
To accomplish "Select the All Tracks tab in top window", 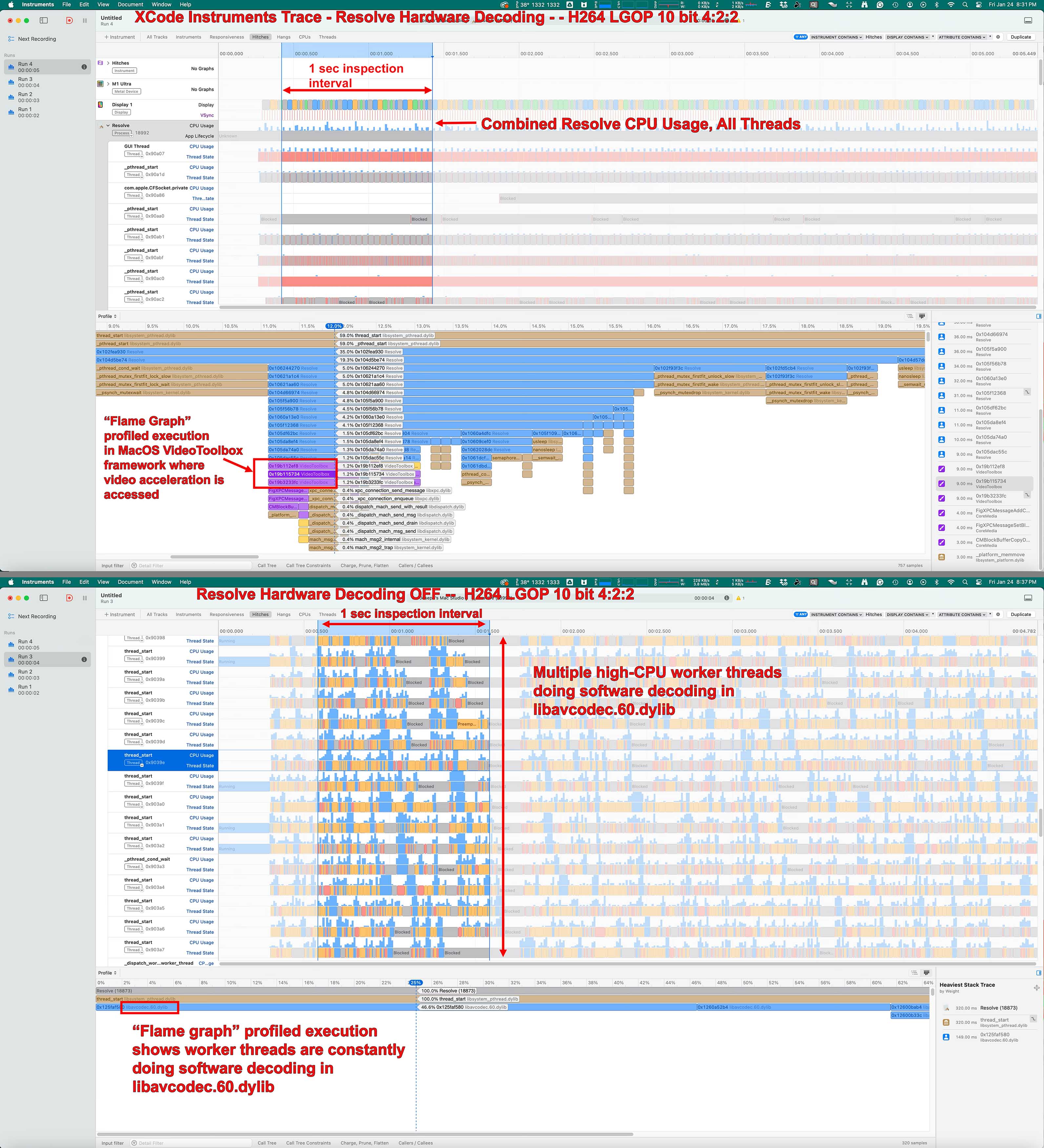I will (157, 37).
